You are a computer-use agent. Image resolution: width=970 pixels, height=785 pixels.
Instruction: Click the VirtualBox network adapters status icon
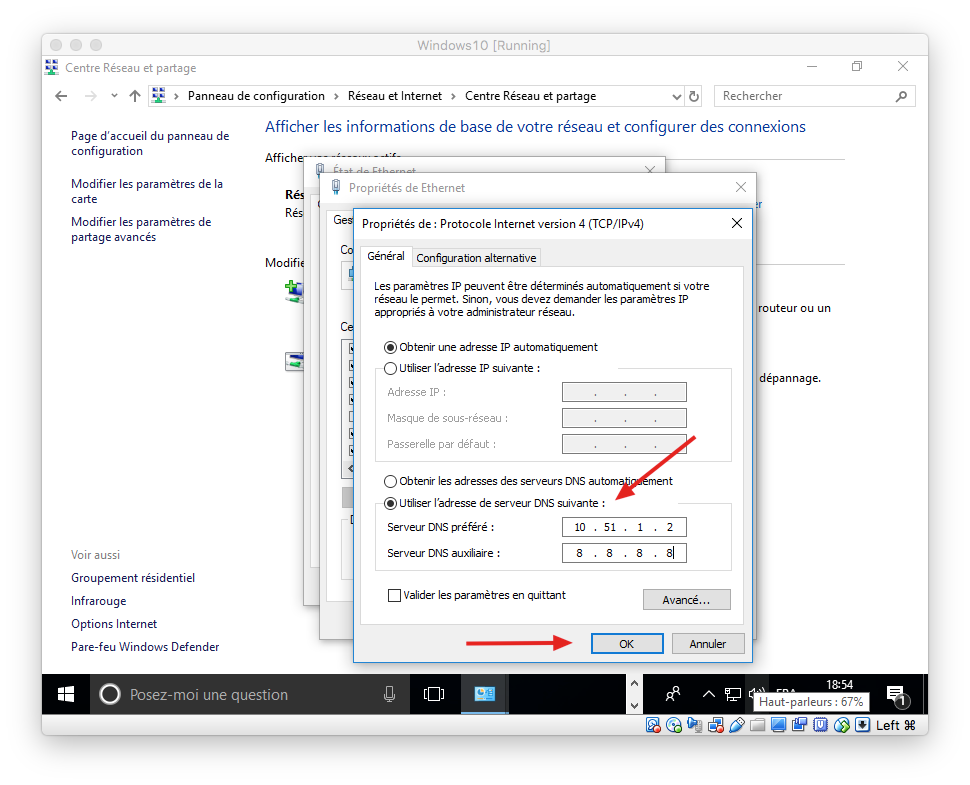click(716, 725)
